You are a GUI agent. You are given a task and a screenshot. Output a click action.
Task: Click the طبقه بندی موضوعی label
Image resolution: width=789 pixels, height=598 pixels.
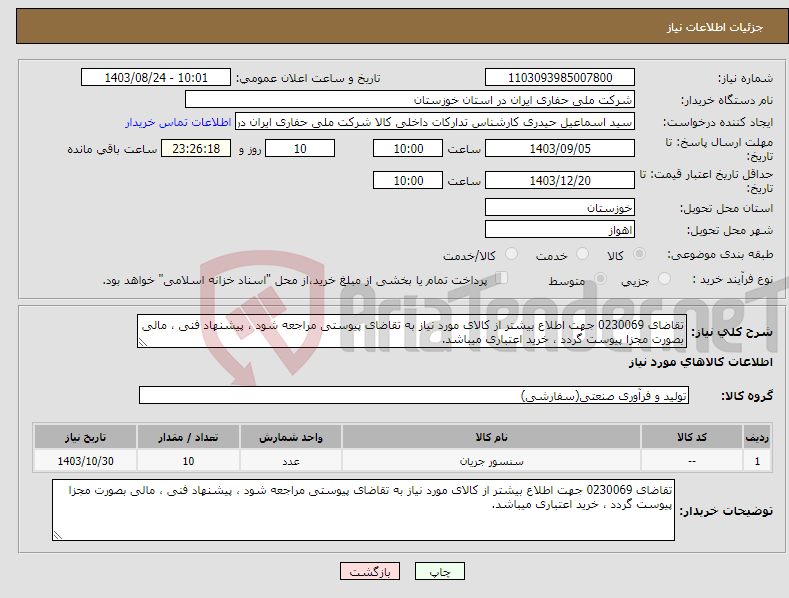click(720, 255)
